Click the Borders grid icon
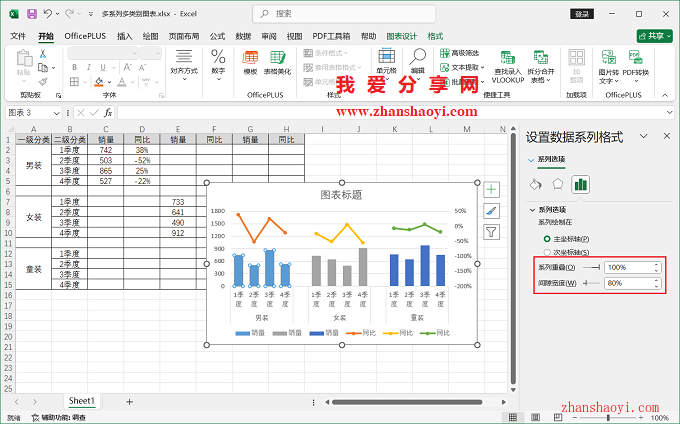 75,82
